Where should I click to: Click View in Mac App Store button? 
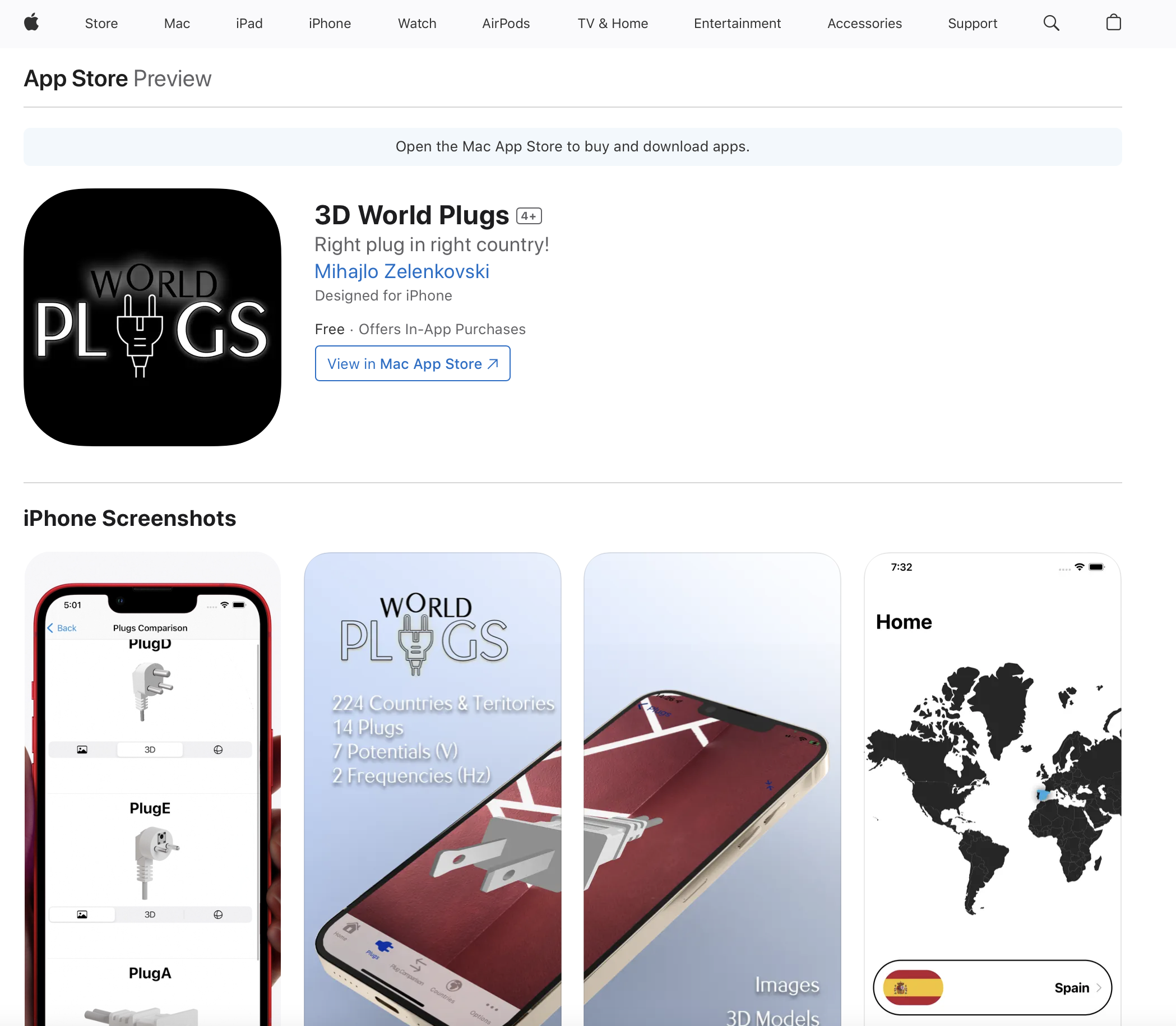tap(413, 363)
